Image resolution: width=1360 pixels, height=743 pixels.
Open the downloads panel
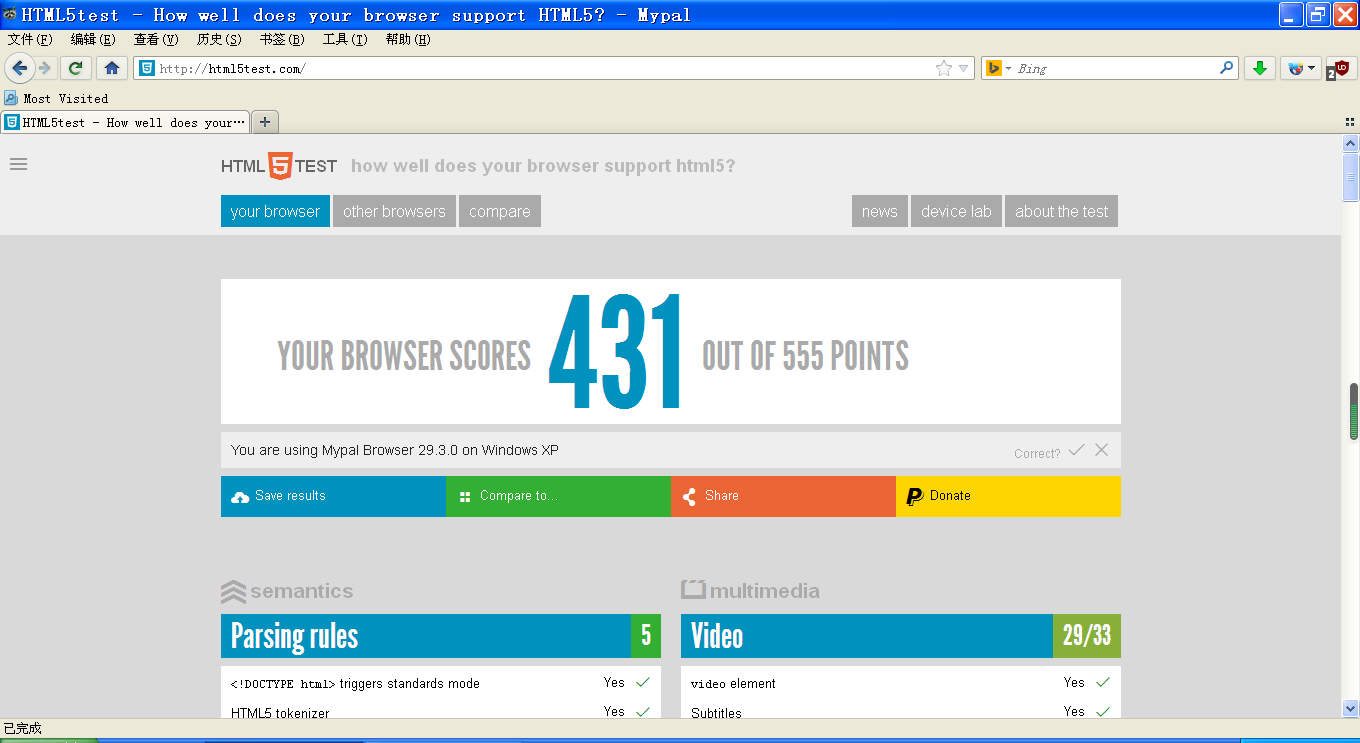click(1260, 68)
